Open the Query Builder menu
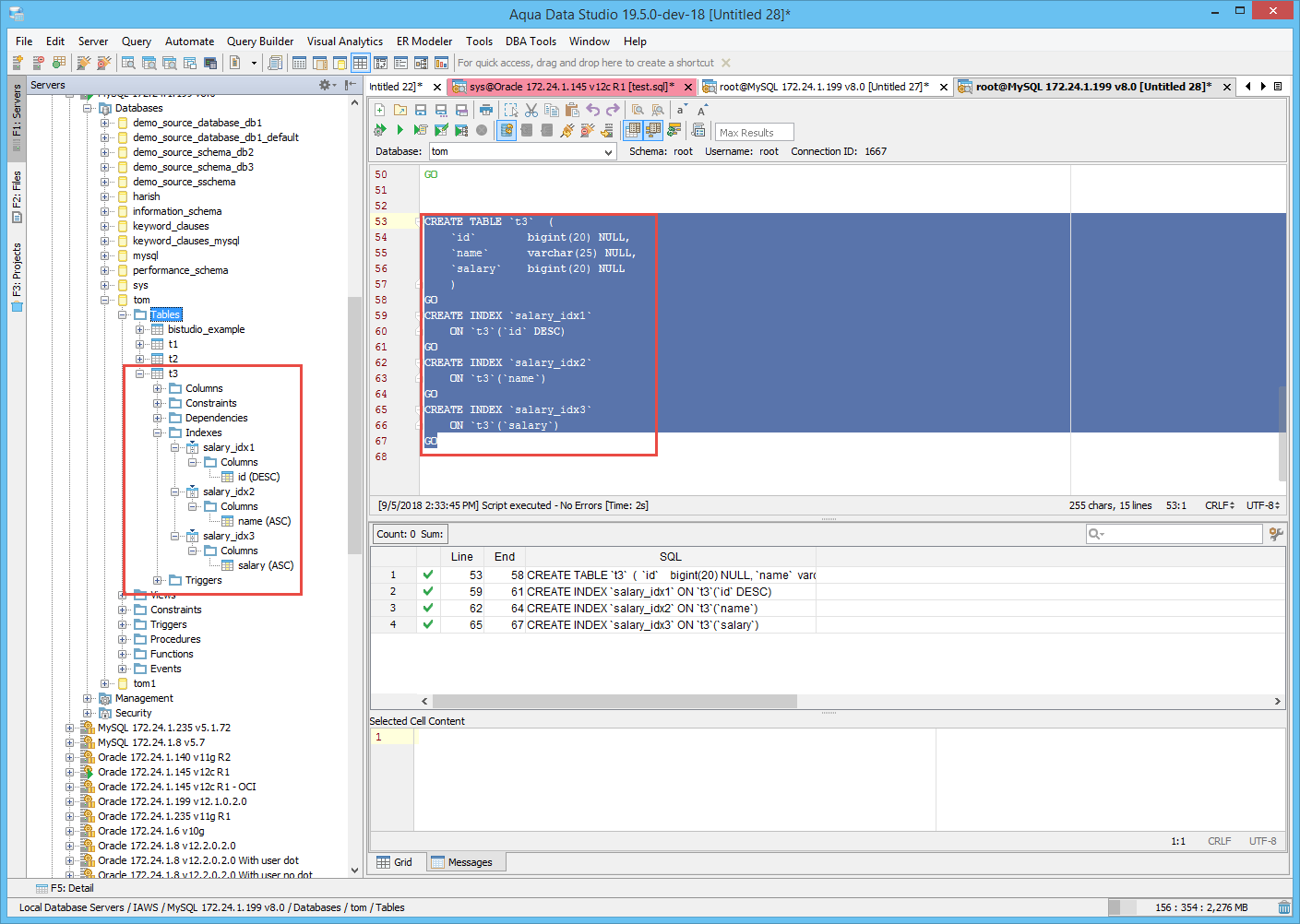Image resolution: width=1300 pixels, height=924 pixels. tap(260, 41)
